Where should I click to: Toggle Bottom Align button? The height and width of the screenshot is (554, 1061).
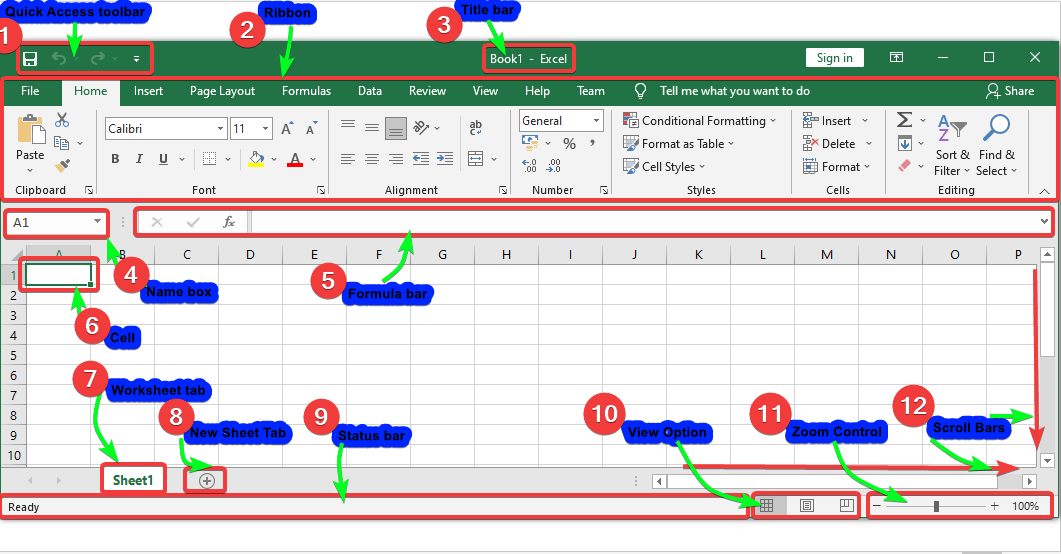pos(396,128)
